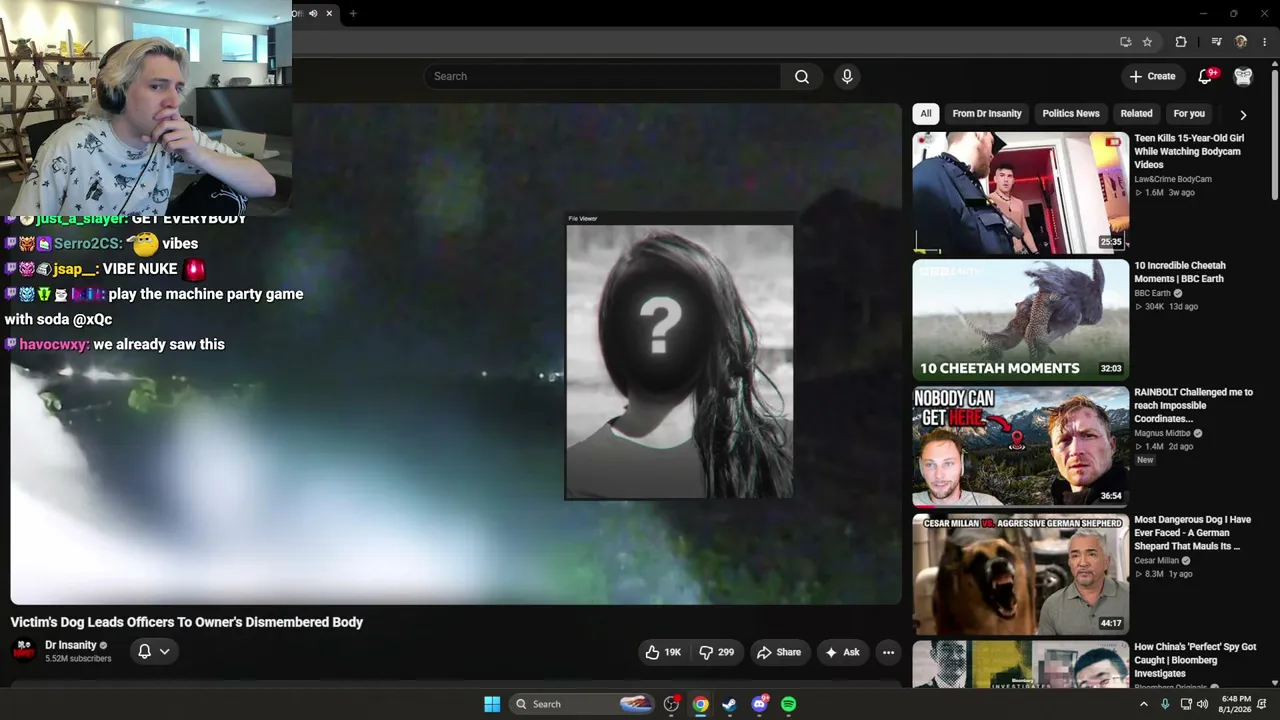Select the From Dr Insanity chip
1280x720 pixels.
(987, 114)
